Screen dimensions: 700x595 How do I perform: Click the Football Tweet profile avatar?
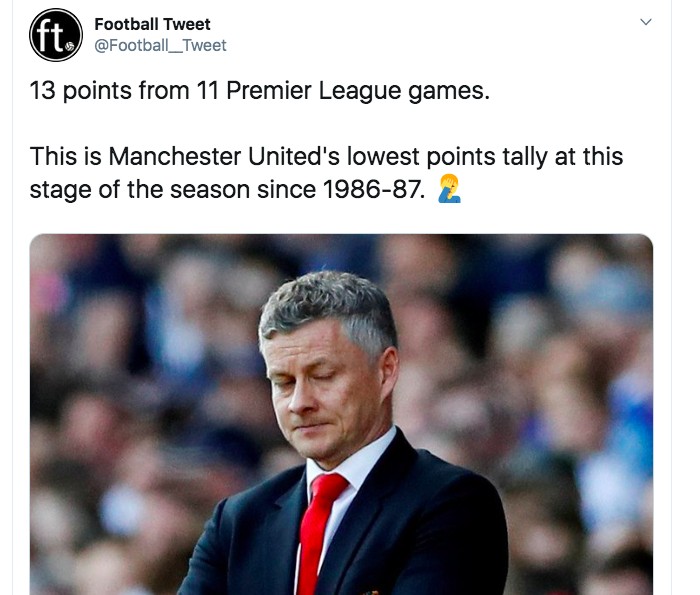[x=56, y=35]
